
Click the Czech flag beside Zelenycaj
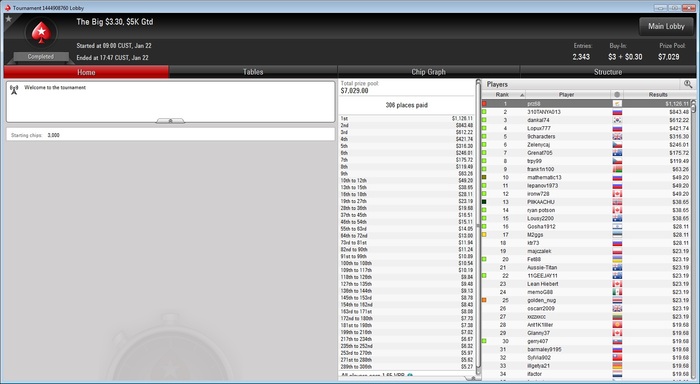coord(617,145)
